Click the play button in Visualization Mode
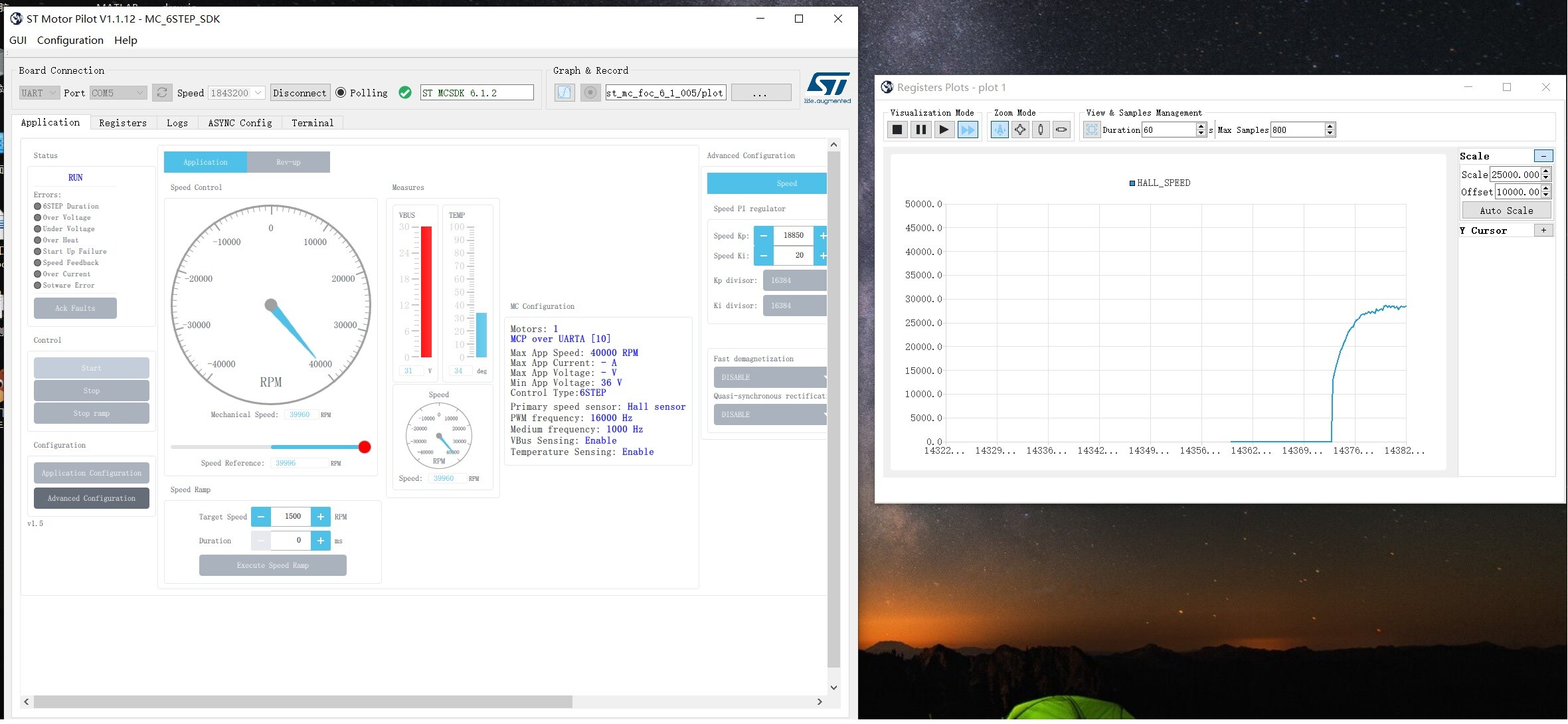 944,130
